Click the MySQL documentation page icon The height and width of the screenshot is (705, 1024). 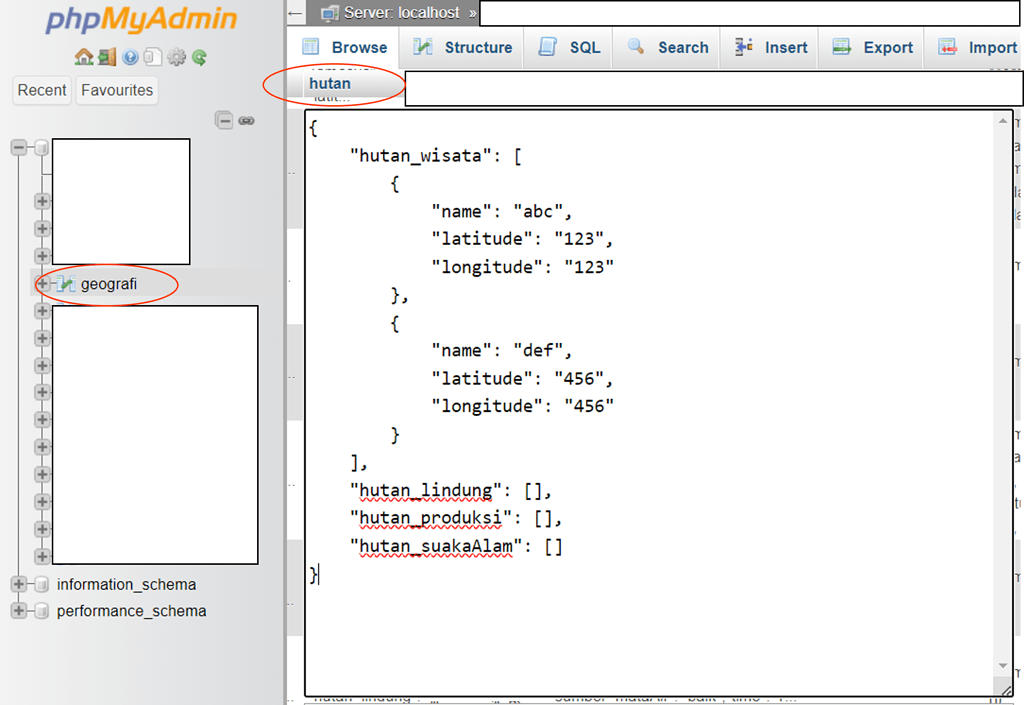coord(153,56)
